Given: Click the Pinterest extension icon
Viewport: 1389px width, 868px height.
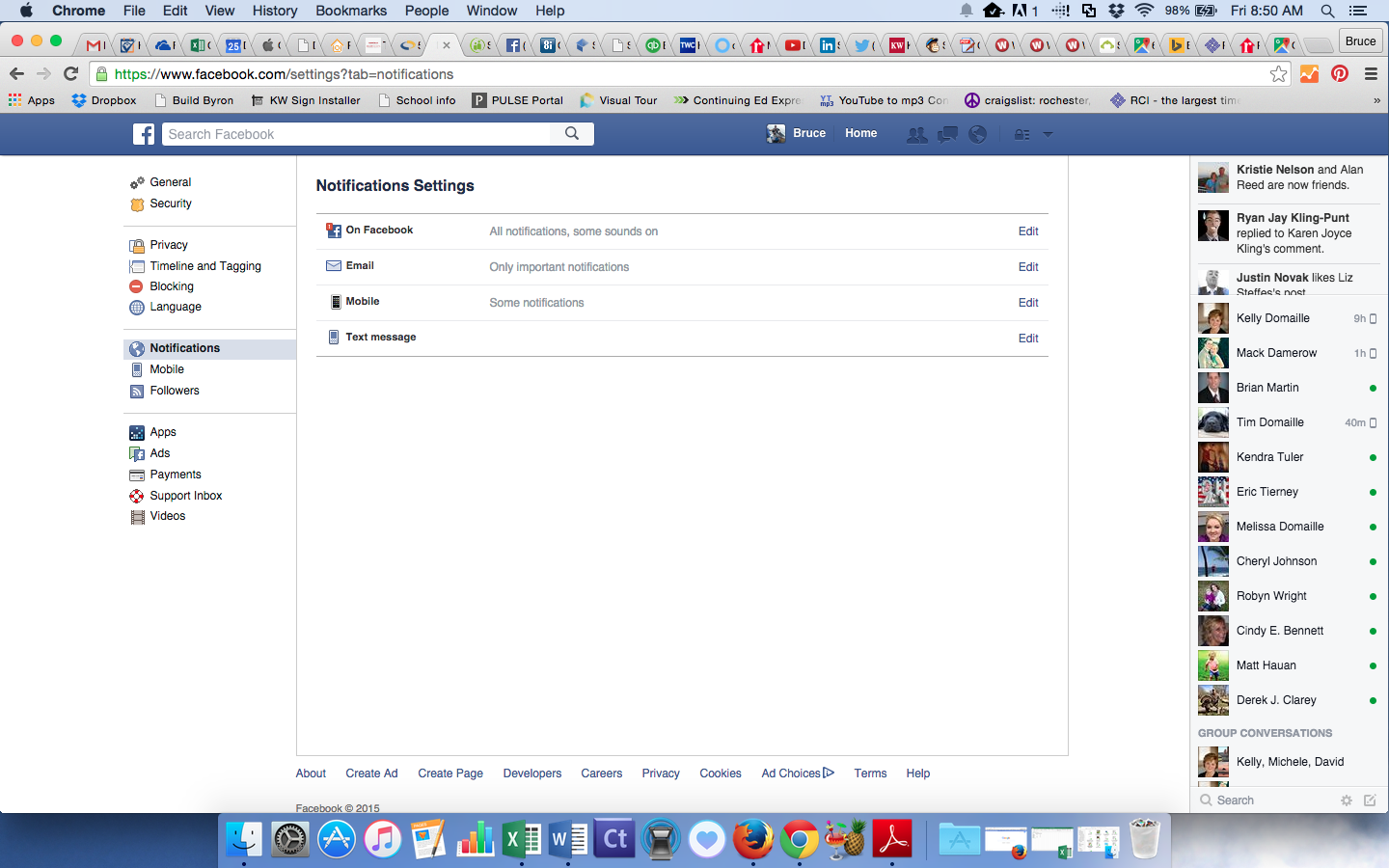Looking at the screenshot, I should [1340, 73].
